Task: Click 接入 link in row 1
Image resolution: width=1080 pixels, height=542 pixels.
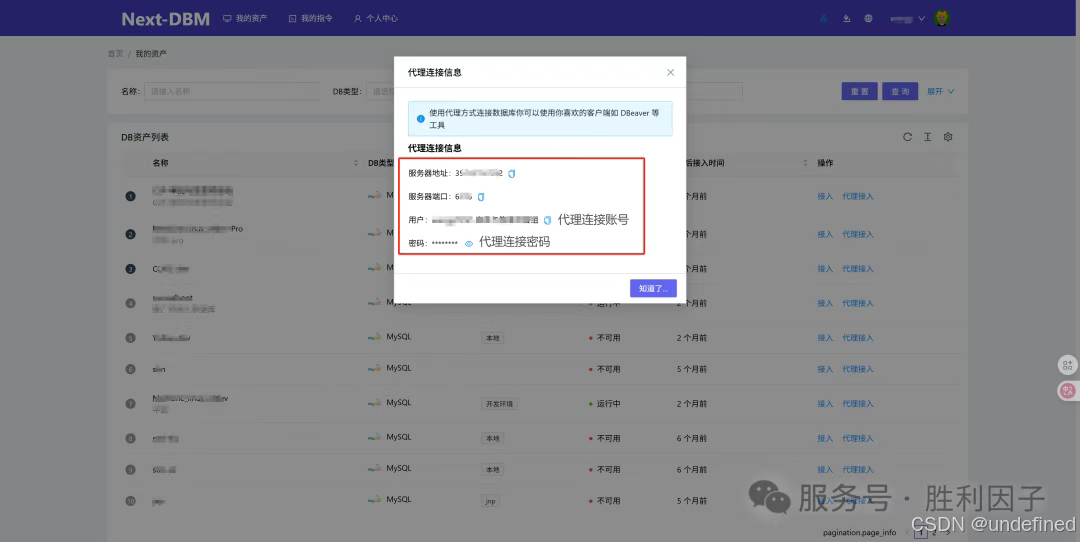Action: 825,196
